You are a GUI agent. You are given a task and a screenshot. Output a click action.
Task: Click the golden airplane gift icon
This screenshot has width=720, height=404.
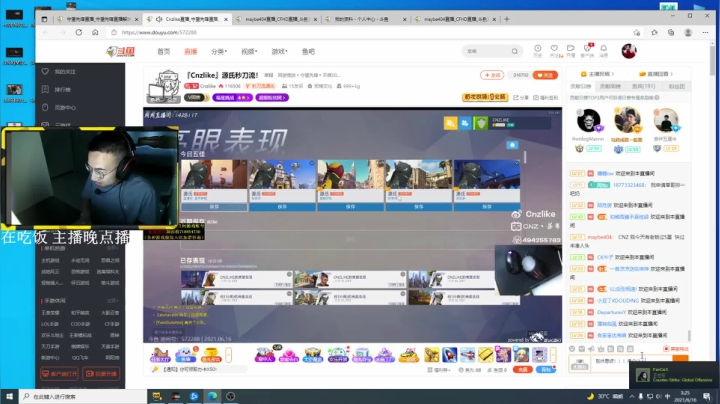(x=431, y=355)
